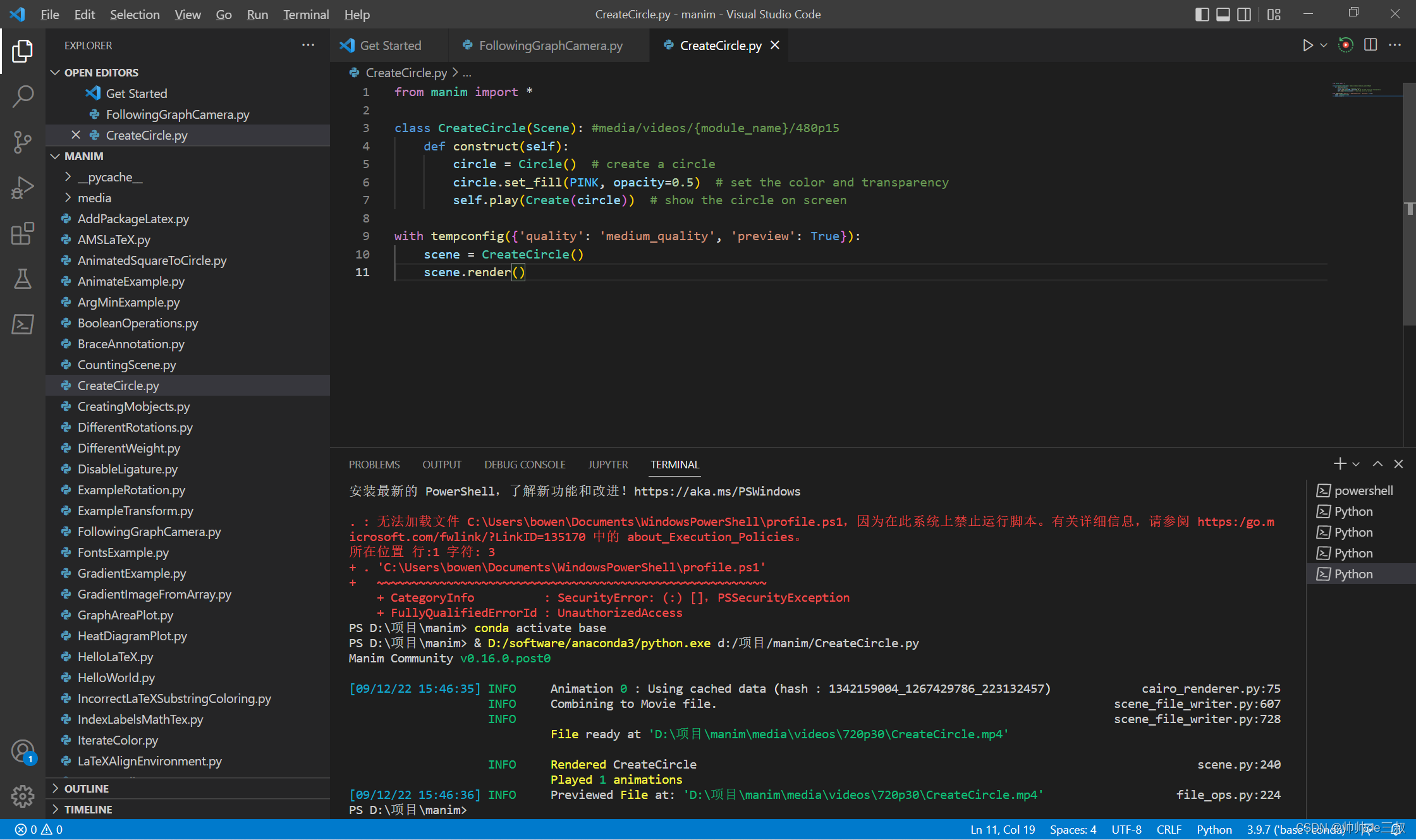Open editor More Actions menu
1416x840 pixels.
[x=1395, y=45]
